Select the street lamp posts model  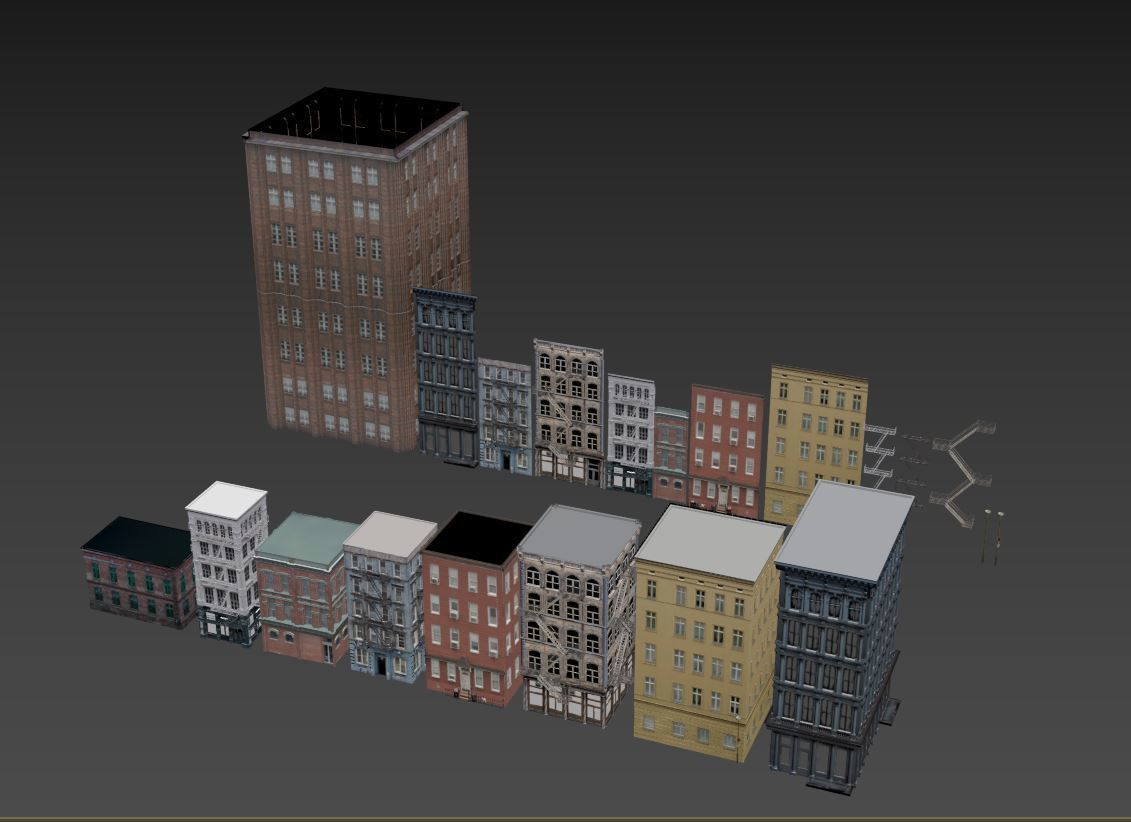[x=993, y=536]
